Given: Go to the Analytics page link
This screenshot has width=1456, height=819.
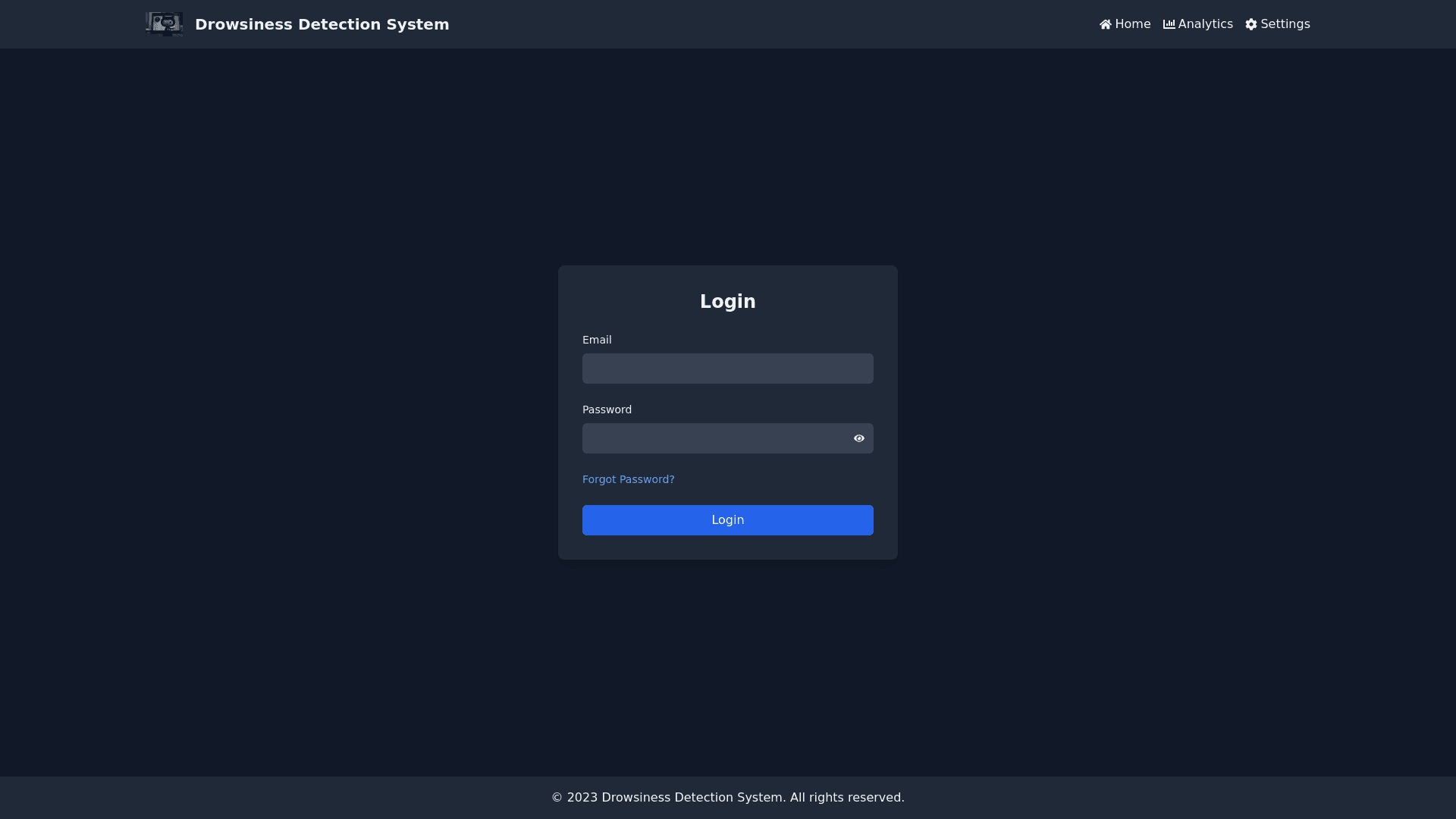Looking at the screenshot, I should click(1205, 24).
